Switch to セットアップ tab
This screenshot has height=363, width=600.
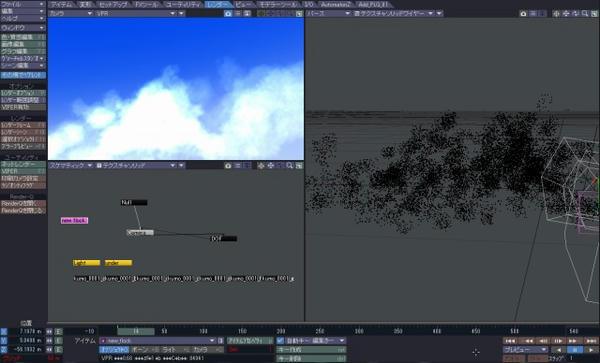point(114,5)
